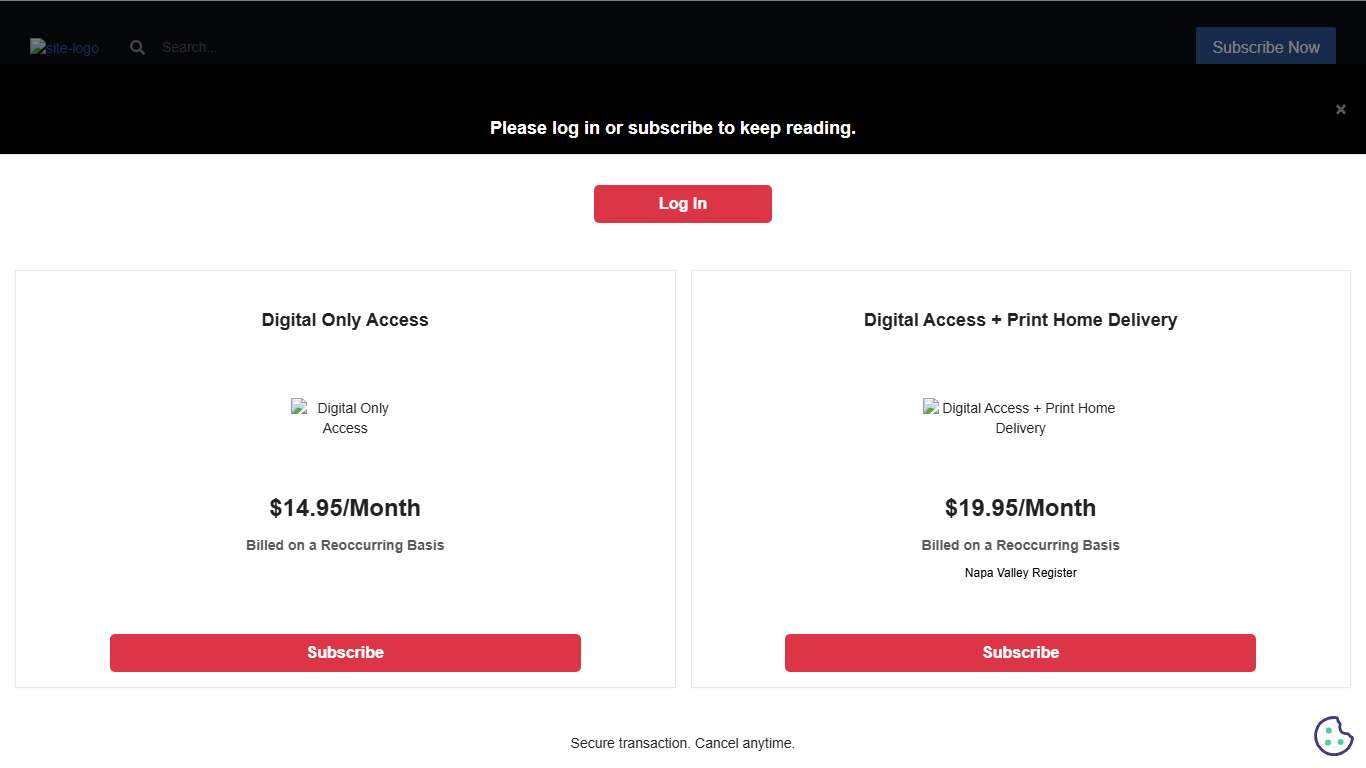Click "Billed on a Reoccurring Basis" under $19.95

(x=1020, y=545)
